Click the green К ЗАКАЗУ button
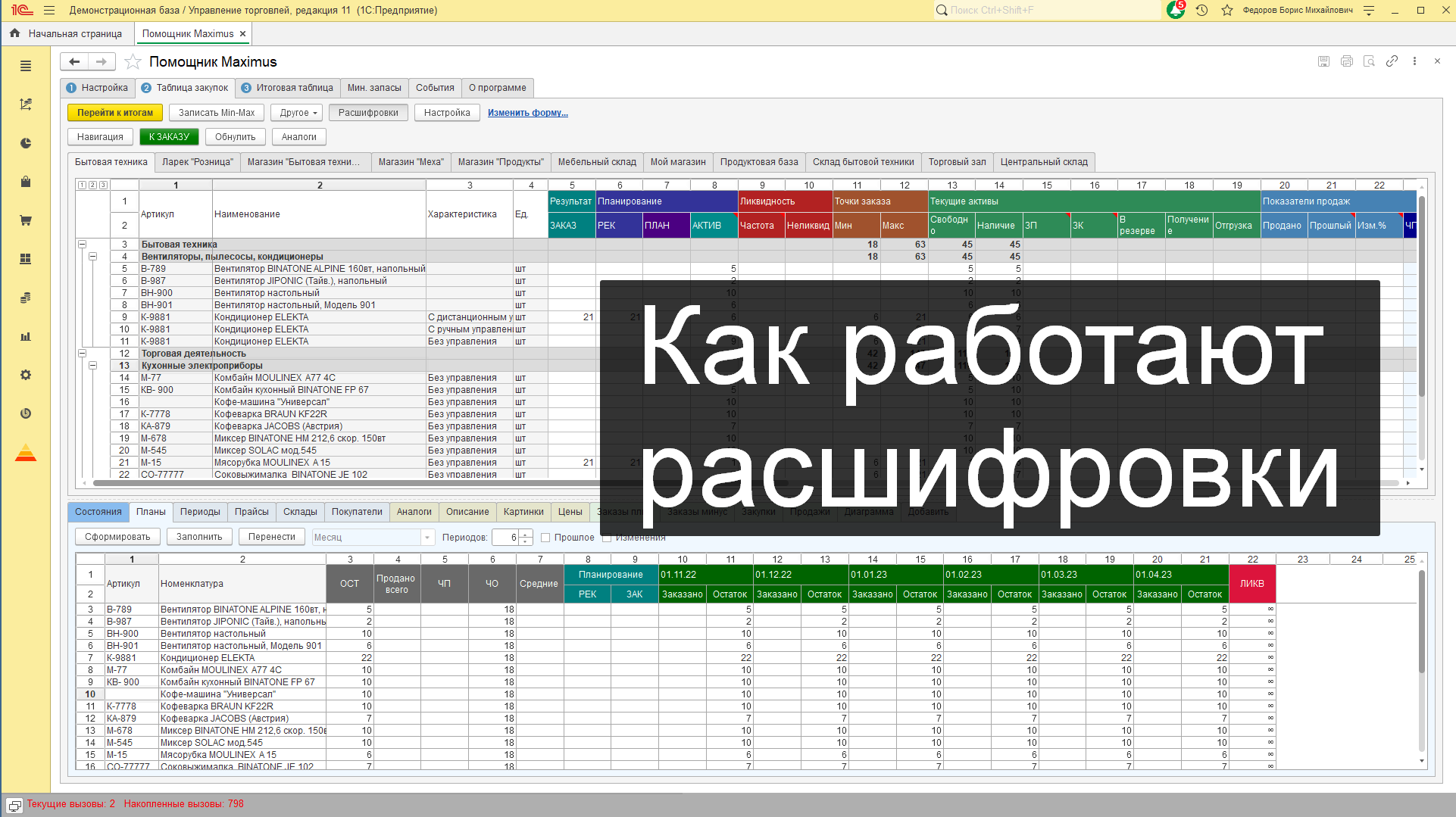 pos(169,137)
